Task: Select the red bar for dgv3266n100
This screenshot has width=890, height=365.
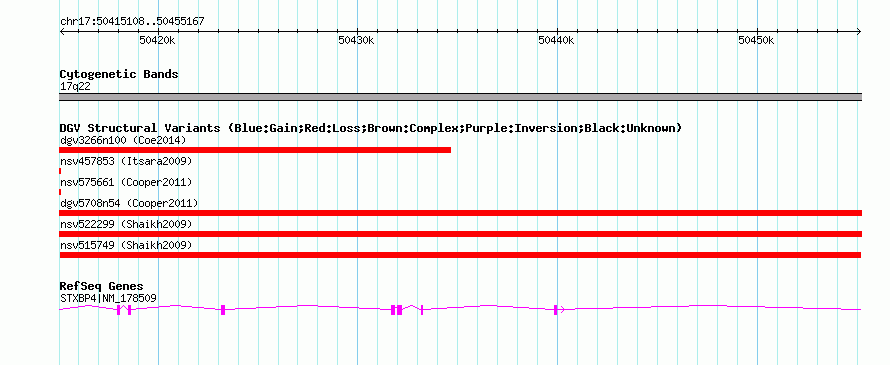Action: (x=255, y=150)
